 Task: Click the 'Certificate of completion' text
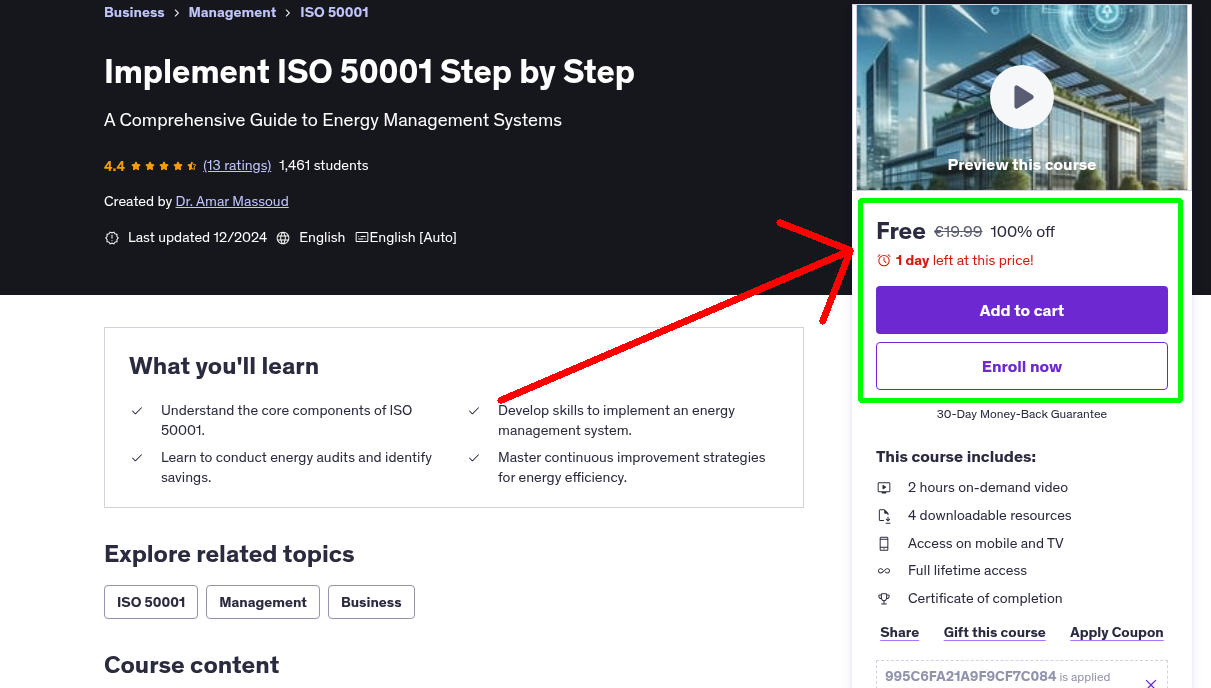coord(985,598)
